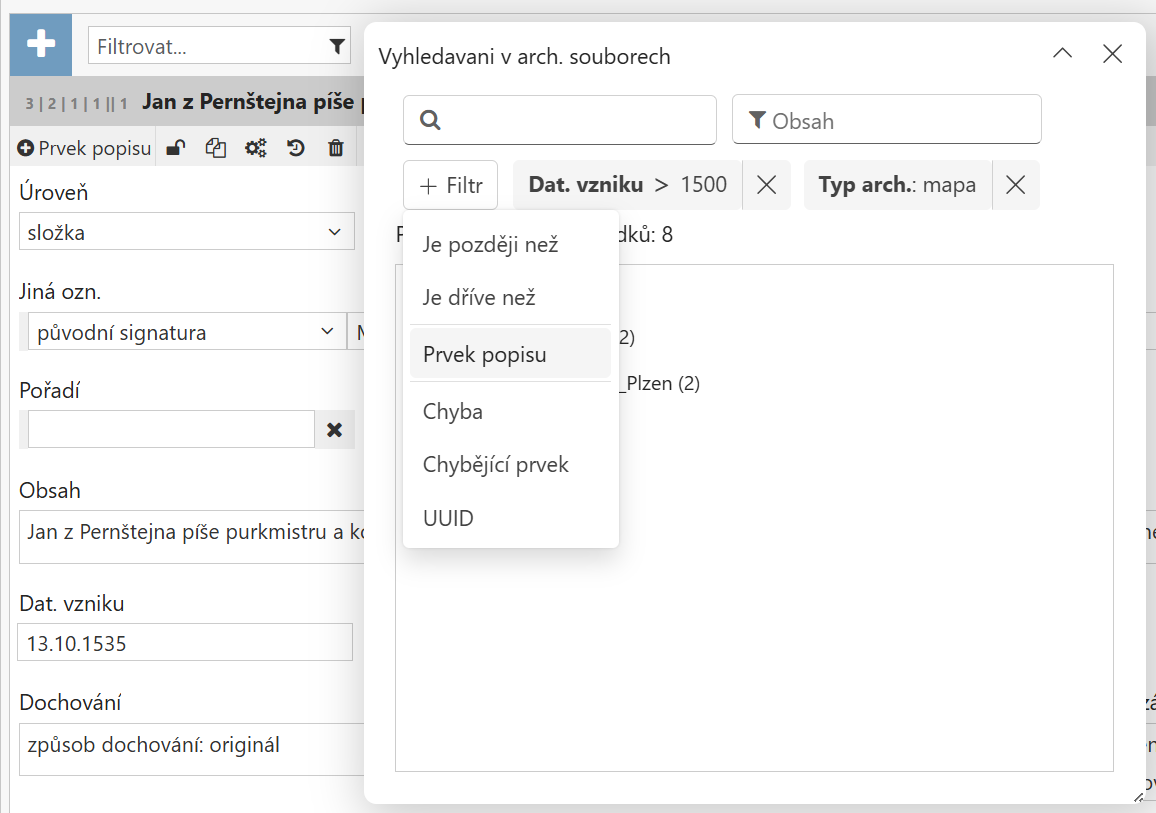Expand the původní signatura dropdown
Image resolution: width=1156 pixels, height=813 pixels.
186,332
